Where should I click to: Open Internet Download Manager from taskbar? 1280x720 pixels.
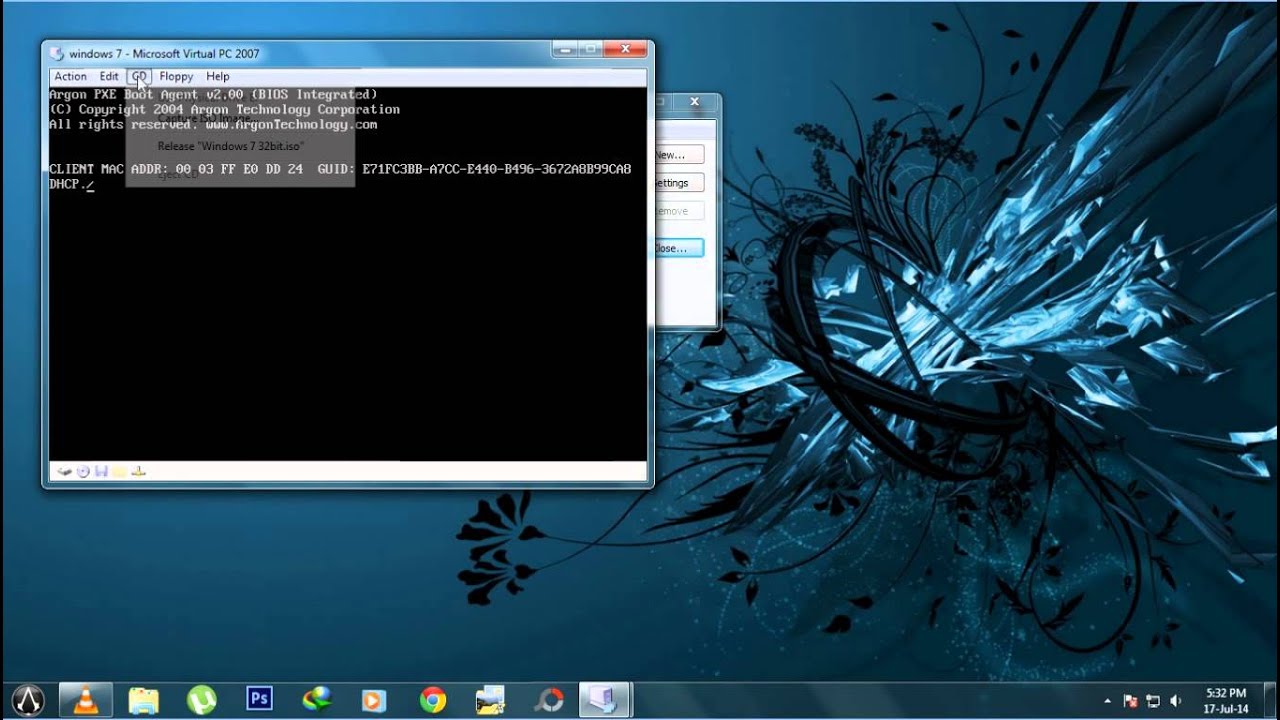pos(317,700)
